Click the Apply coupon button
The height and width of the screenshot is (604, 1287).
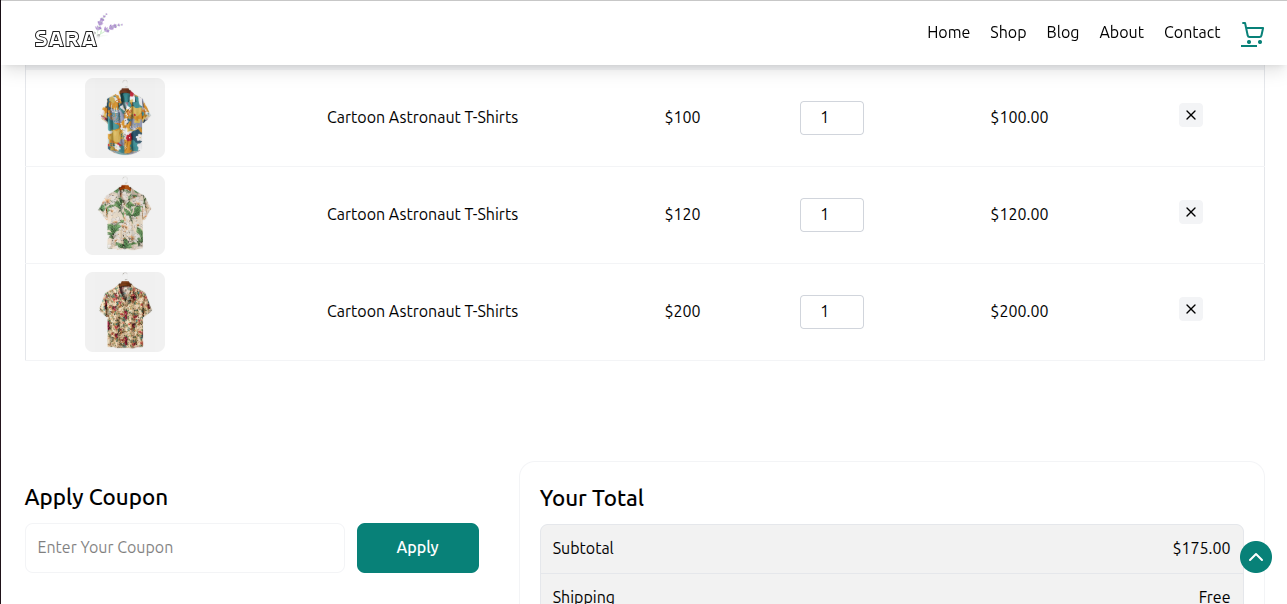418,548
